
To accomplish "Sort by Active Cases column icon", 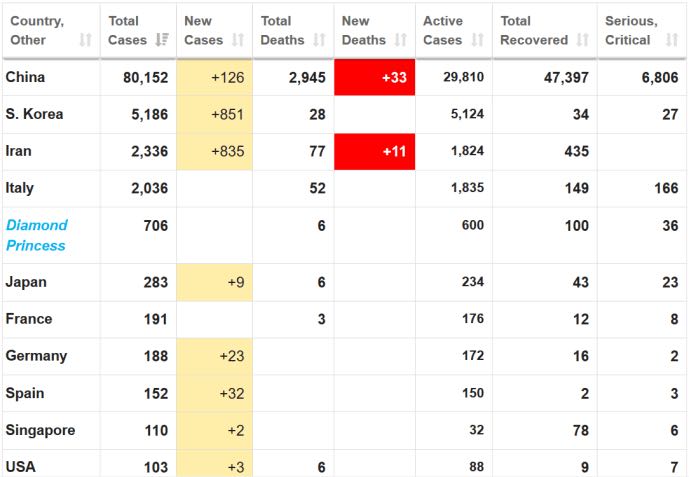I will 478,40.
